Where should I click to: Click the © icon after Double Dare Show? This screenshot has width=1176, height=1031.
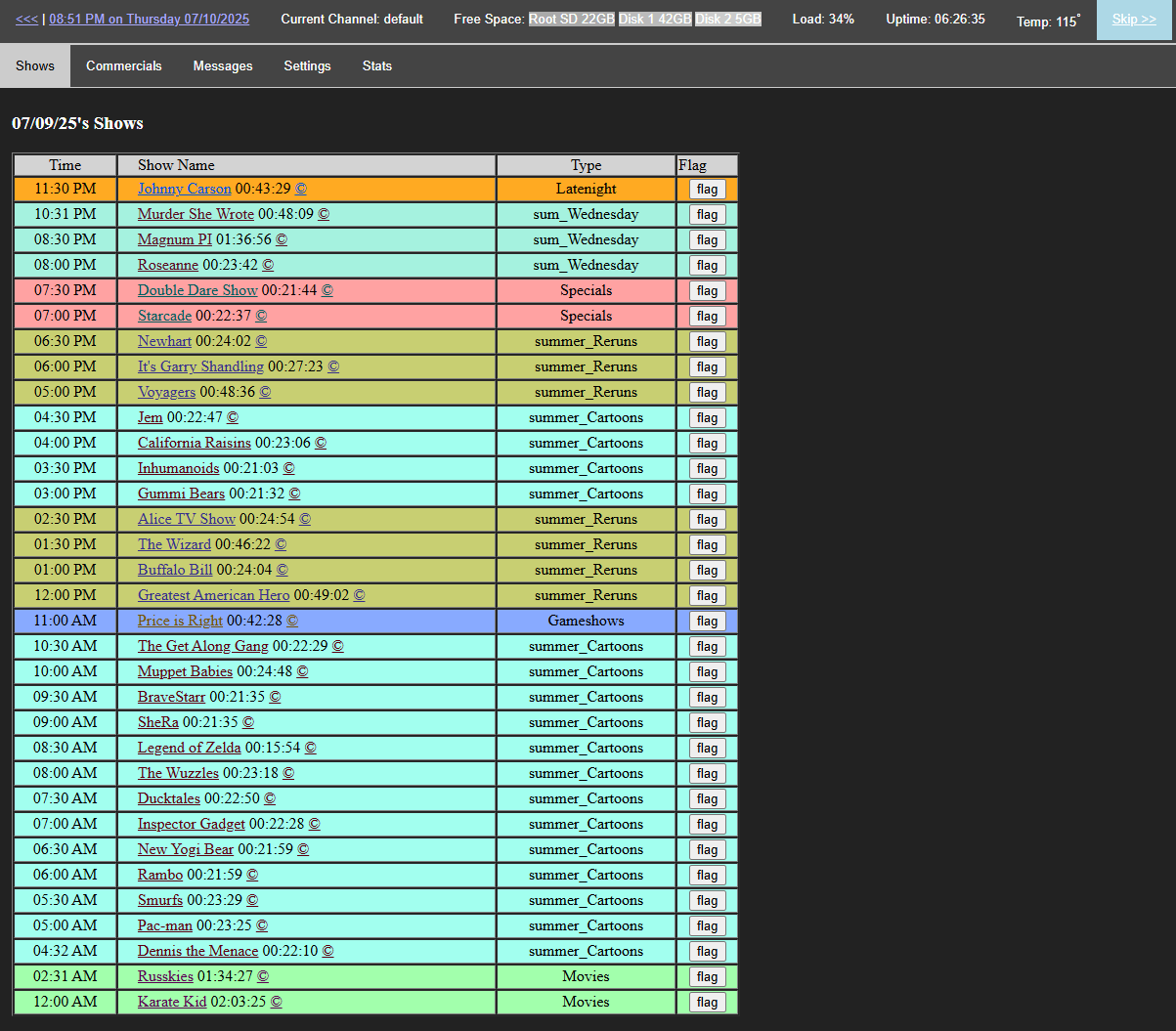(x=327, y=290)
